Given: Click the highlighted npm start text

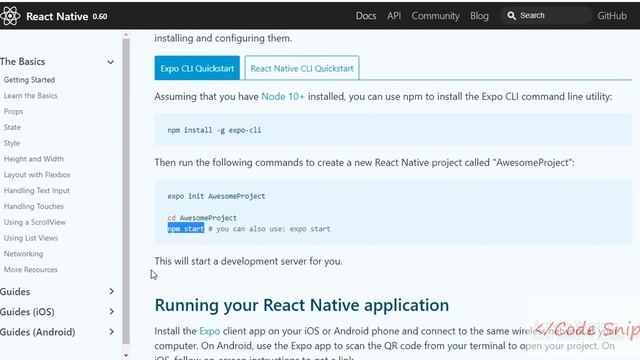Looking at the screenshot, I should click(x=186, y=229).
